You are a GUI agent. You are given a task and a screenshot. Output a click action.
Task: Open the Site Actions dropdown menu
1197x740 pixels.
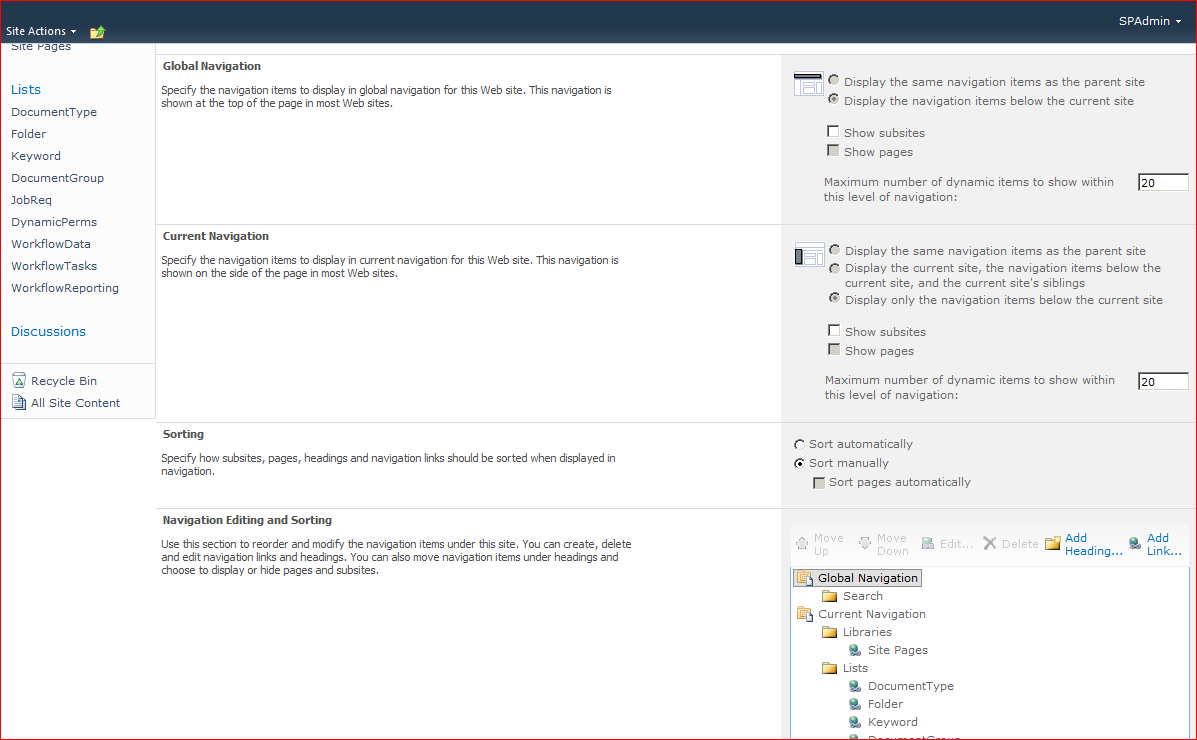[41, 32]
